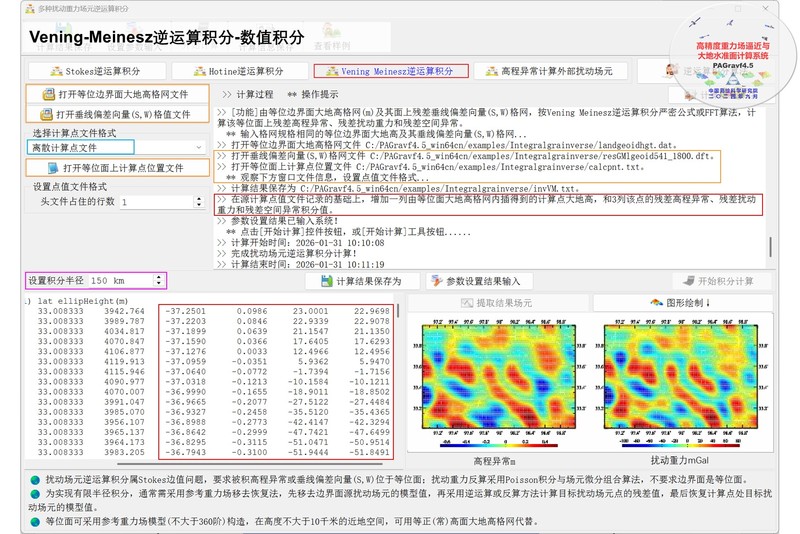Screen dimensions: 800x534
Task: Decrease 头文件占住的行数 with down arrow
Action: point(199,205)
